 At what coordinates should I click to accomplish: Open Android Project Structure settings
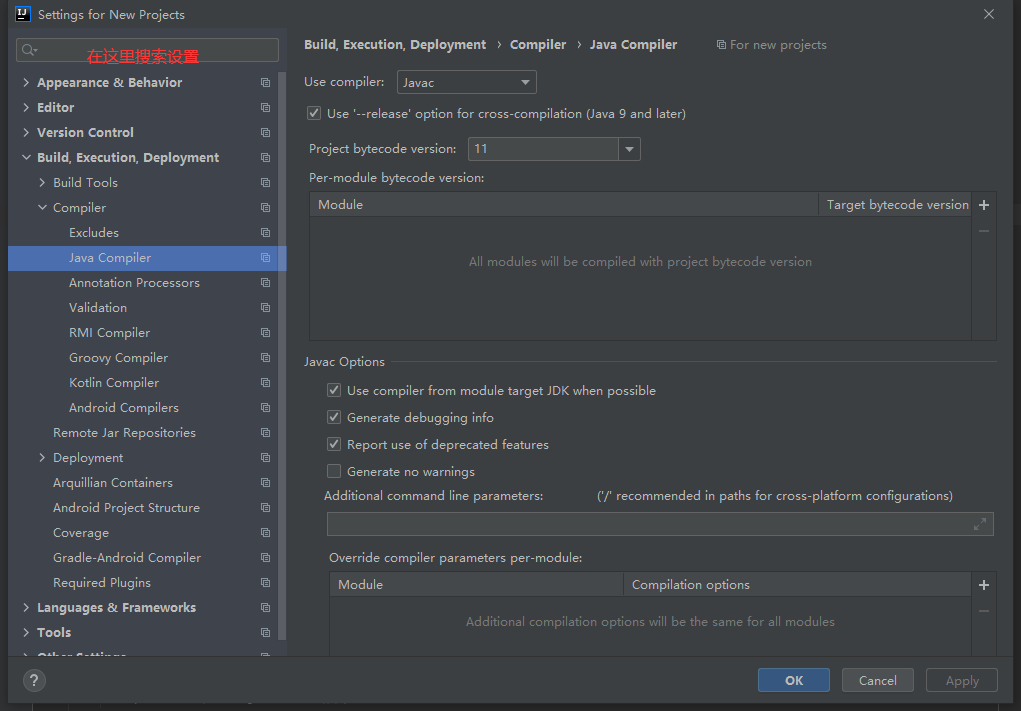point(126,508)
